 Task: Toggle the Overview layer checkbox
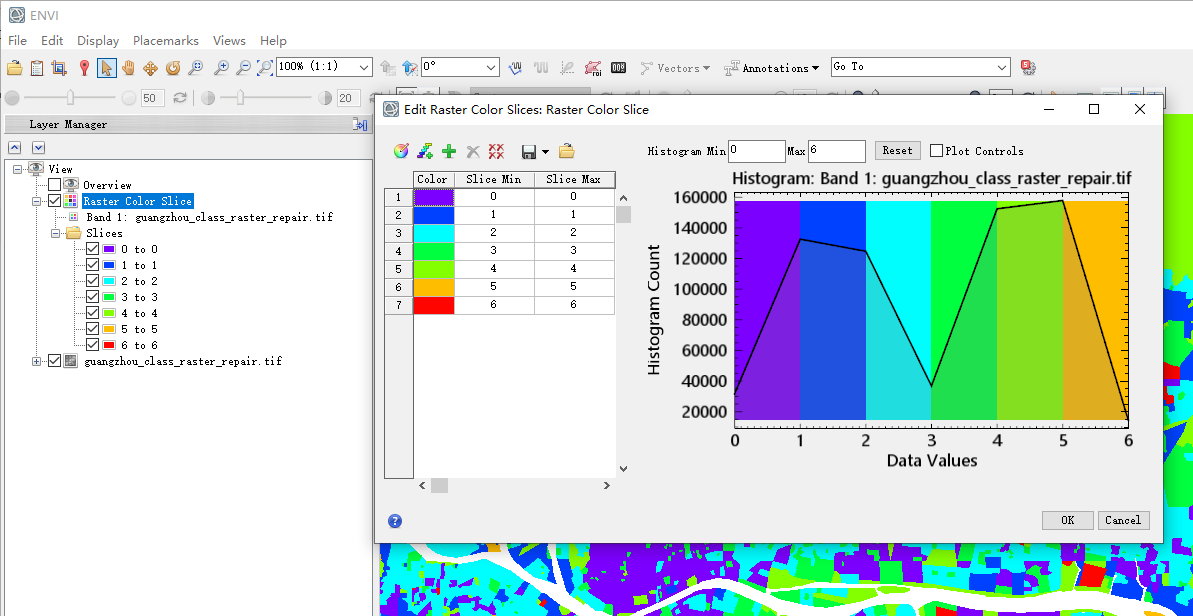(54, 185)
